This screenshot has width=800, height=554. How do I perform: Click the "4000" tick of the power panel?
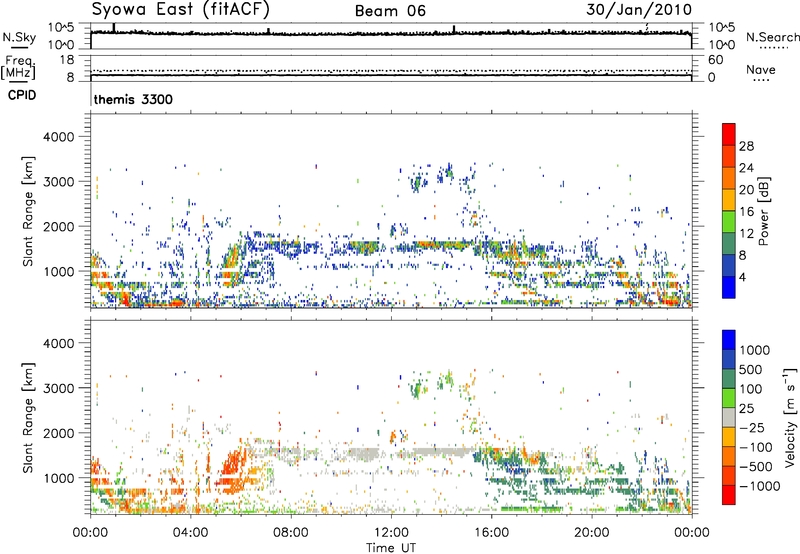coord(59,137)
